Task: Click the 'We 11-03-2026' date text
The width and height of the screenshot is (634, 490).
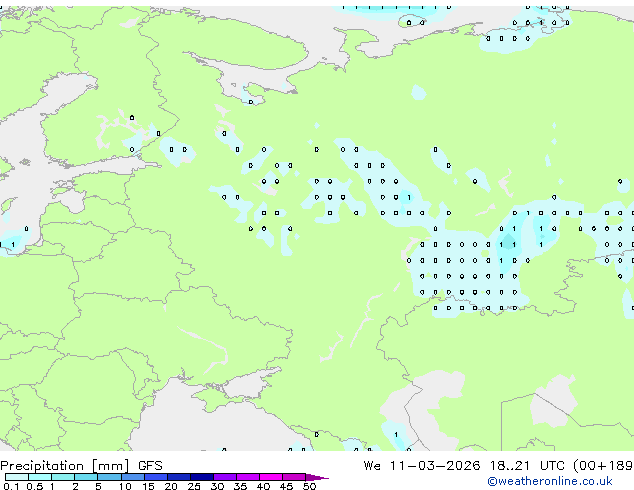Action: click(x=422, y=466)
